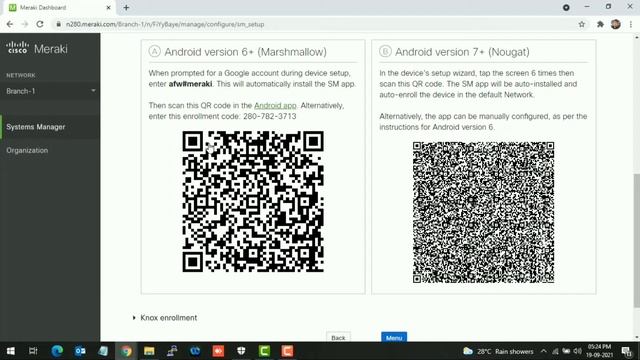Open a new browser tab
The image size is (640, 360).
[126, 8]
